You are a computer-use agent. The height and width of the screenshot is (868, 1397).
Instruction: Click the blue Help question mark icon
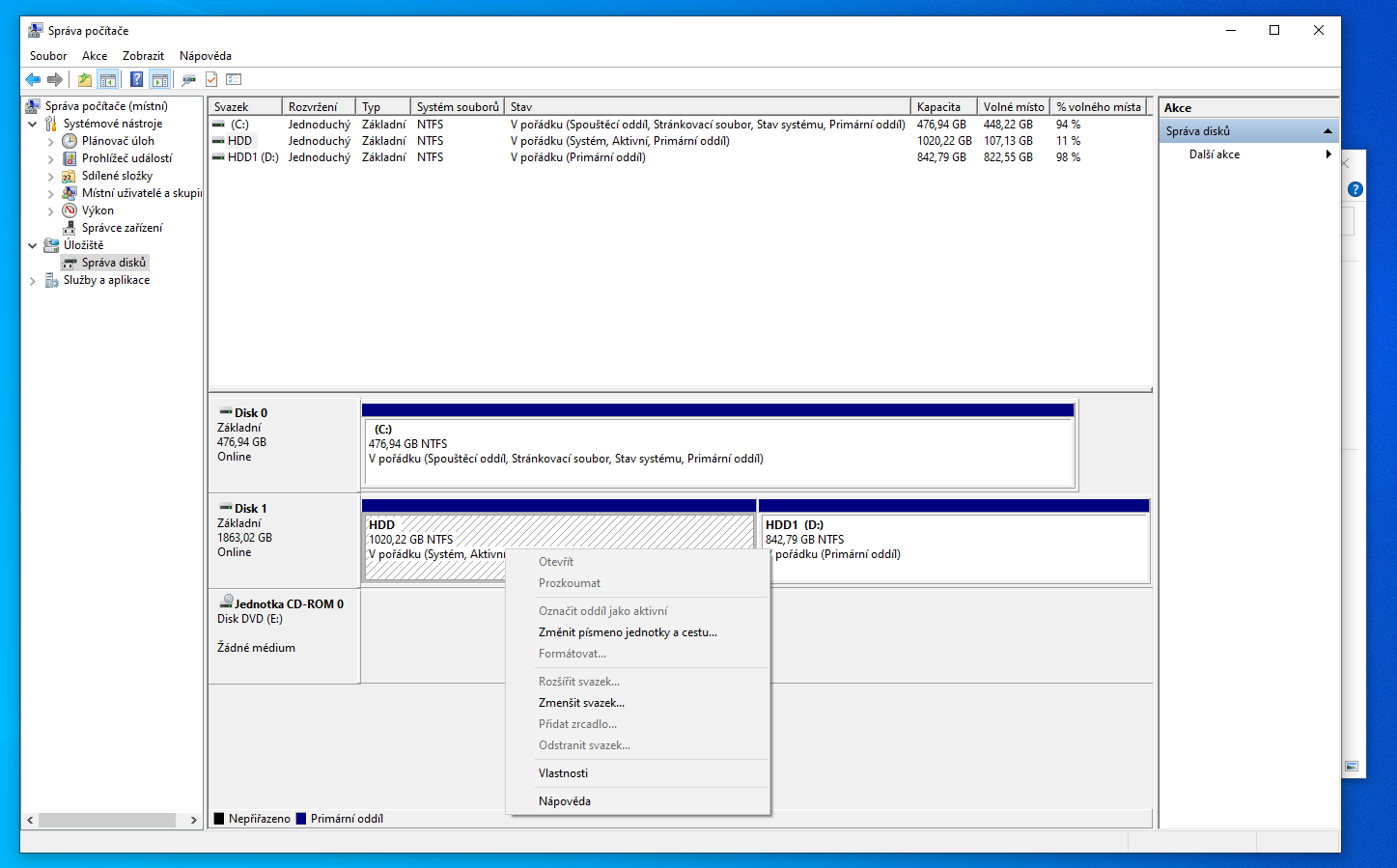click(136, 80)
